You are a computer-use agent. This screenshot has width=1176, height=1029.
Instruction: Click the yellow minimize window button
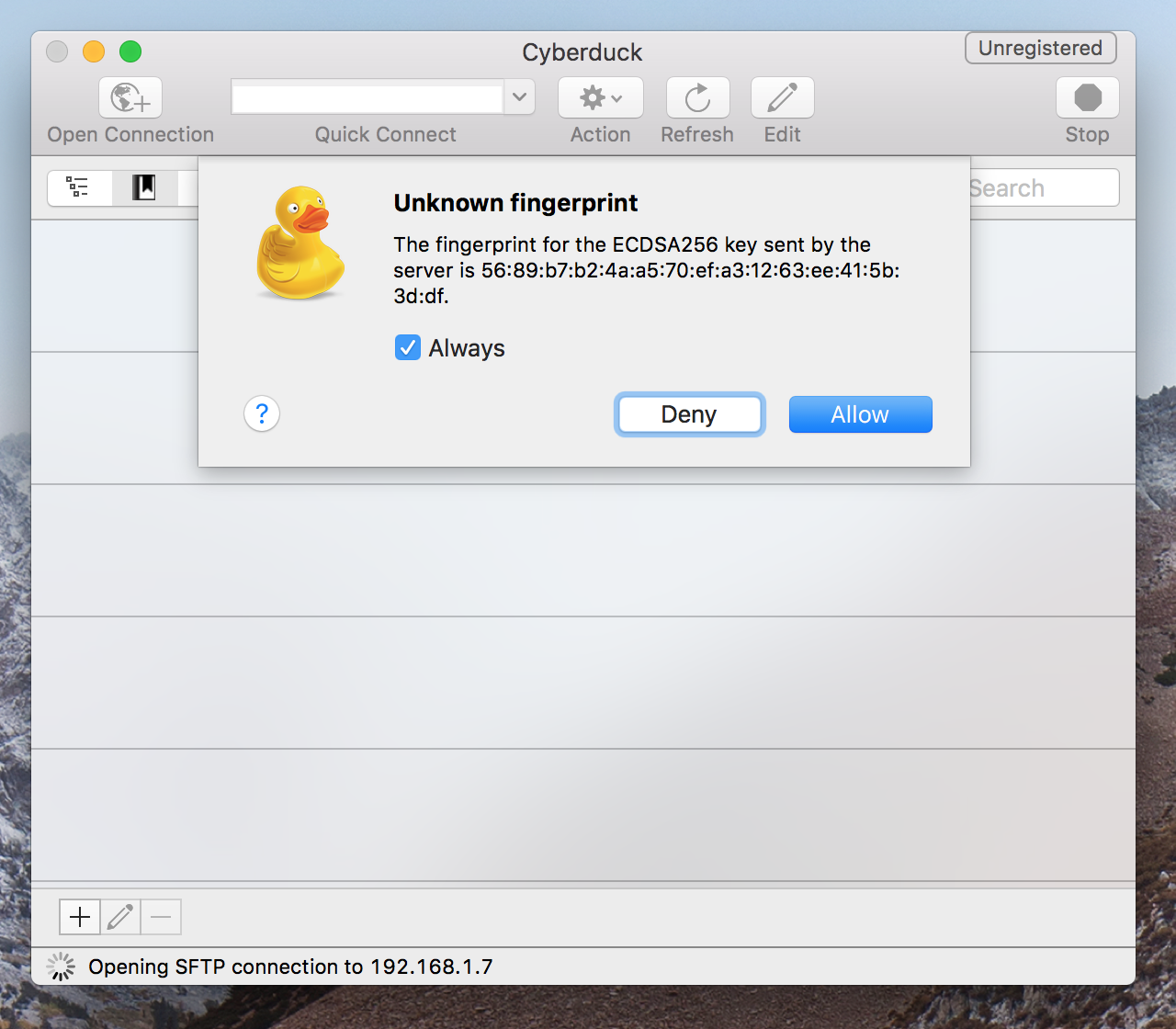coord(94,51)
